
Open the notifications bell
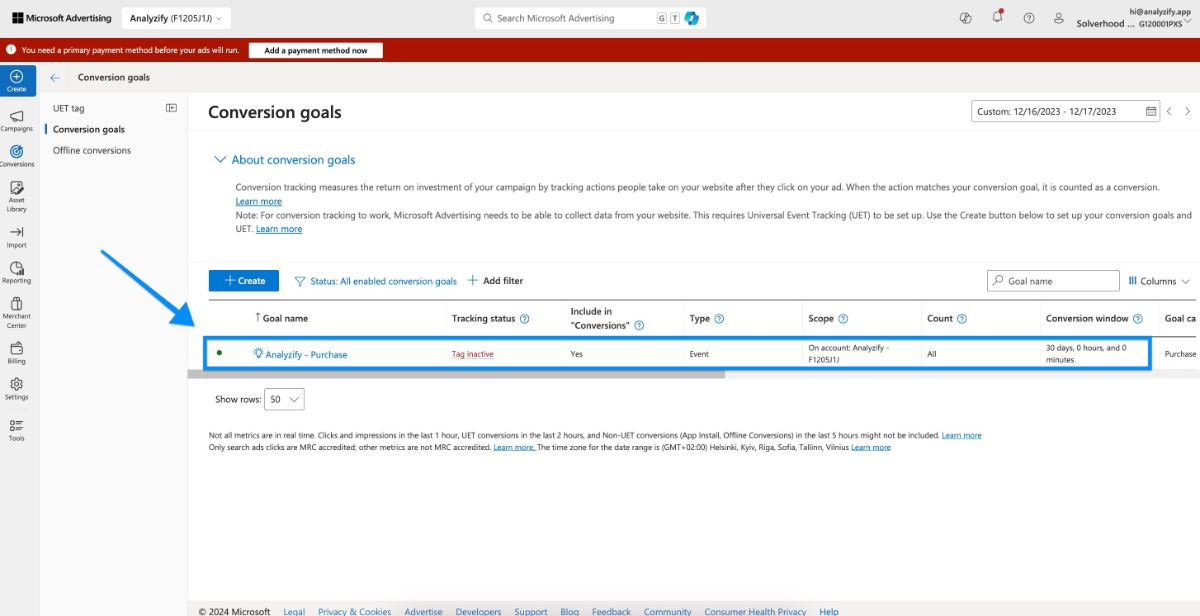997,17
